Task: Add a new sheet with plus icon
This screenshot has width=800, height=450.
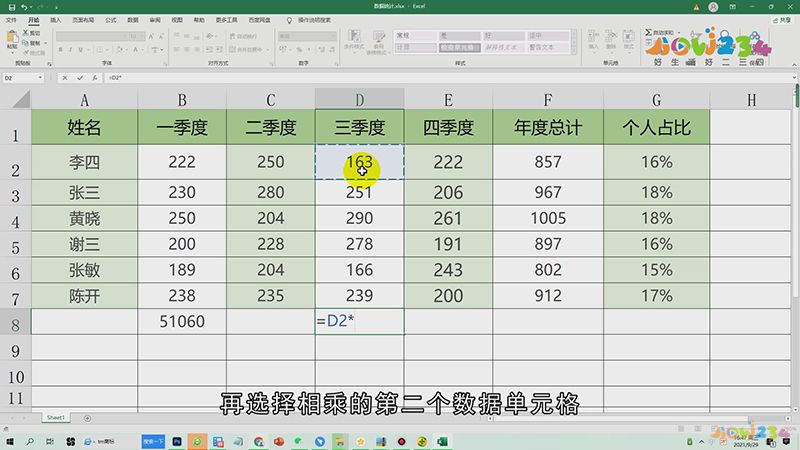Action: [87, 418]
